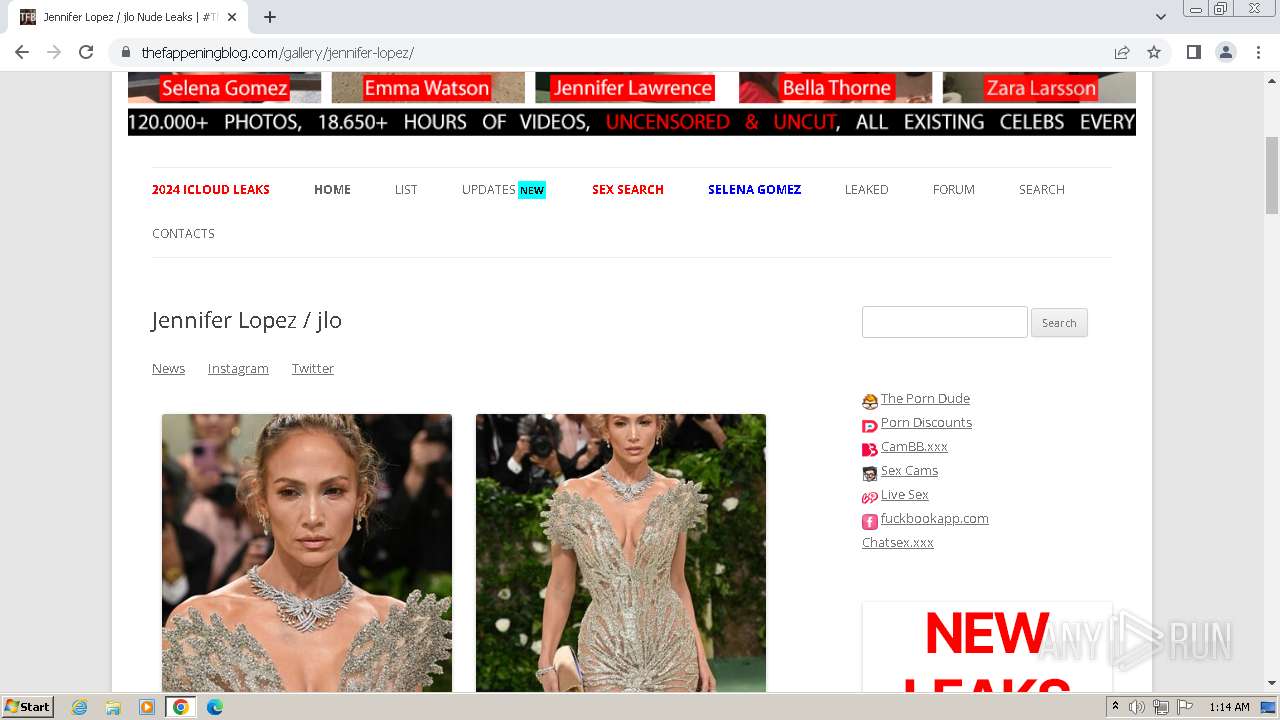
Task: Open The Porn Dude sidebar link
Action: click(925, 398)
